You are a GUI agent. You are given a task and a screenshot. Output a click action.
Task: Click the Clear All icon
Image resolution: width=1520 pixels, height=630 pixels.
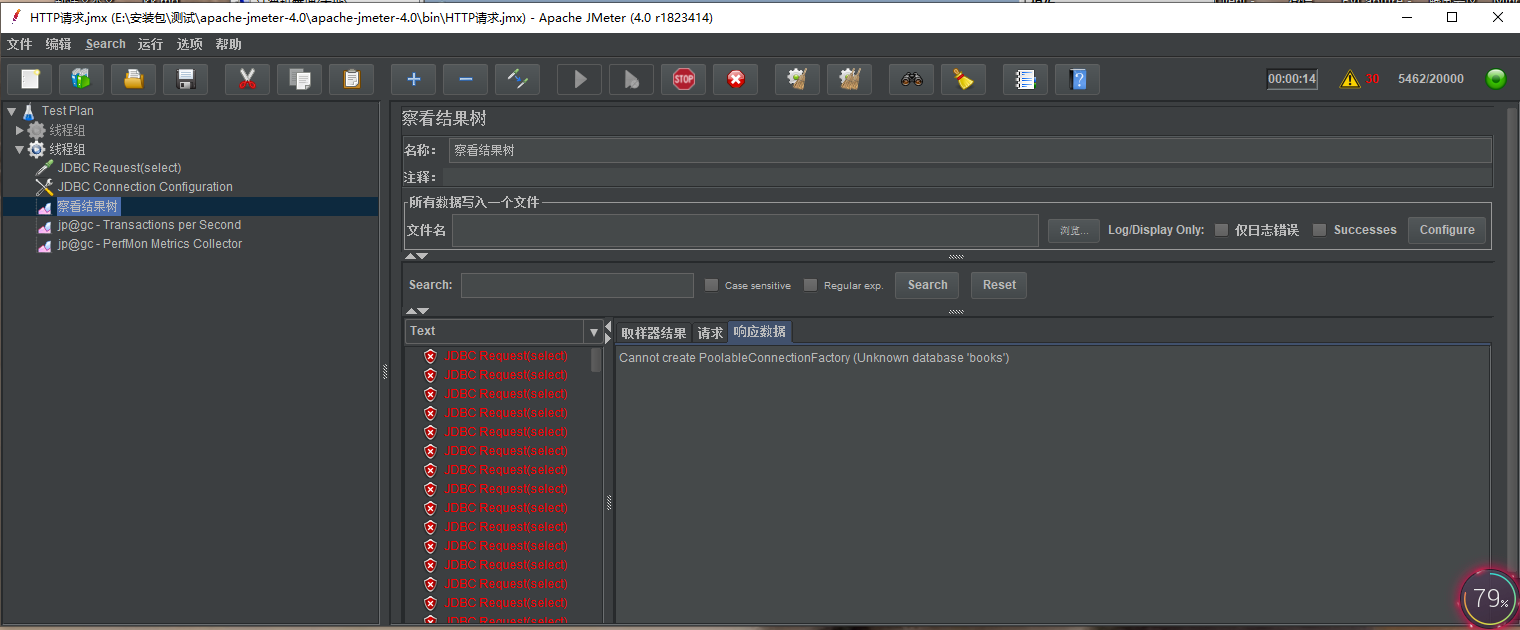pos(849,79)
